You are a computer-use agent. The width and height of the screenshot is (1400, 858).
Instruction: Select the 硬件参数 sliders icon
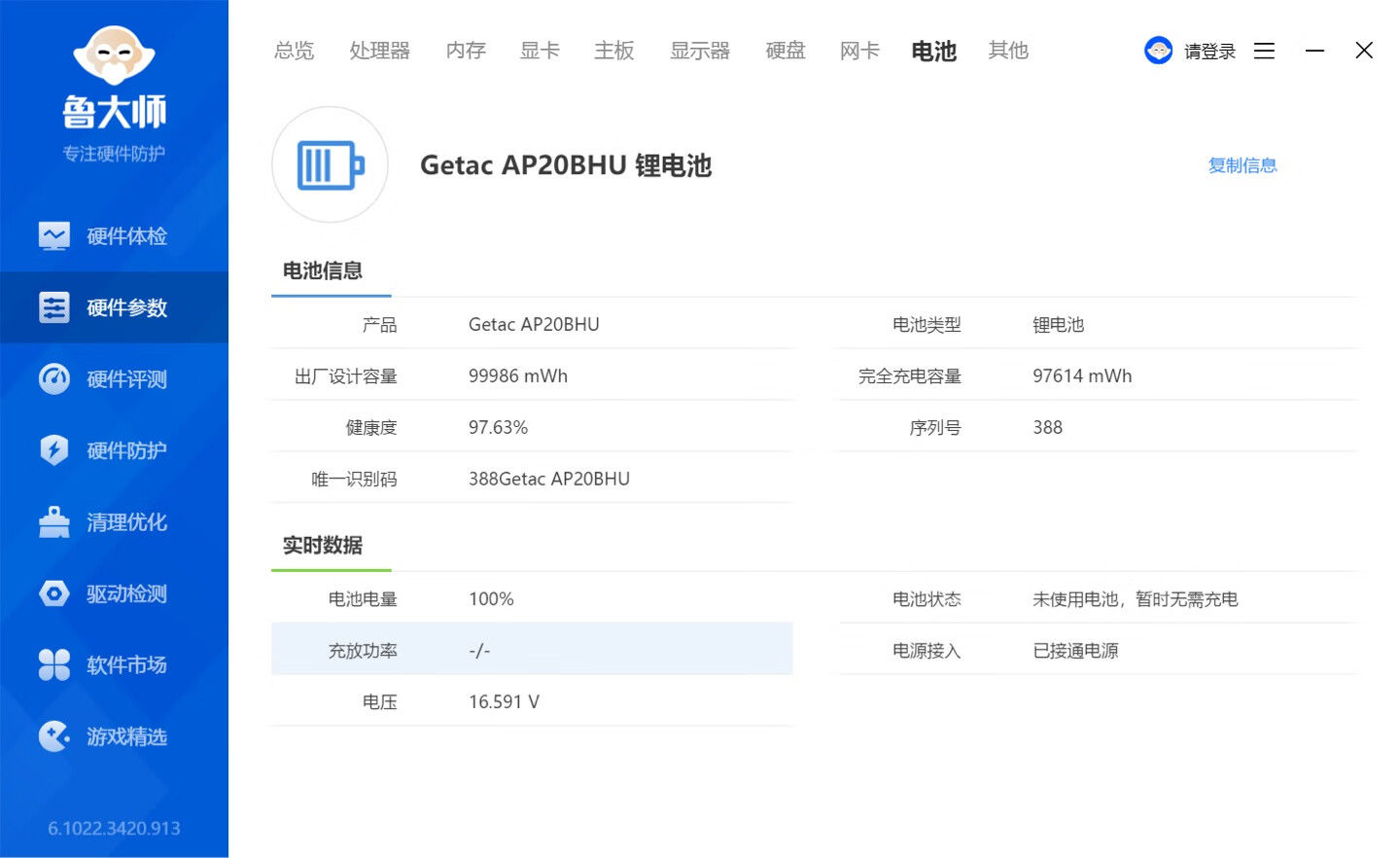(53, 307)
